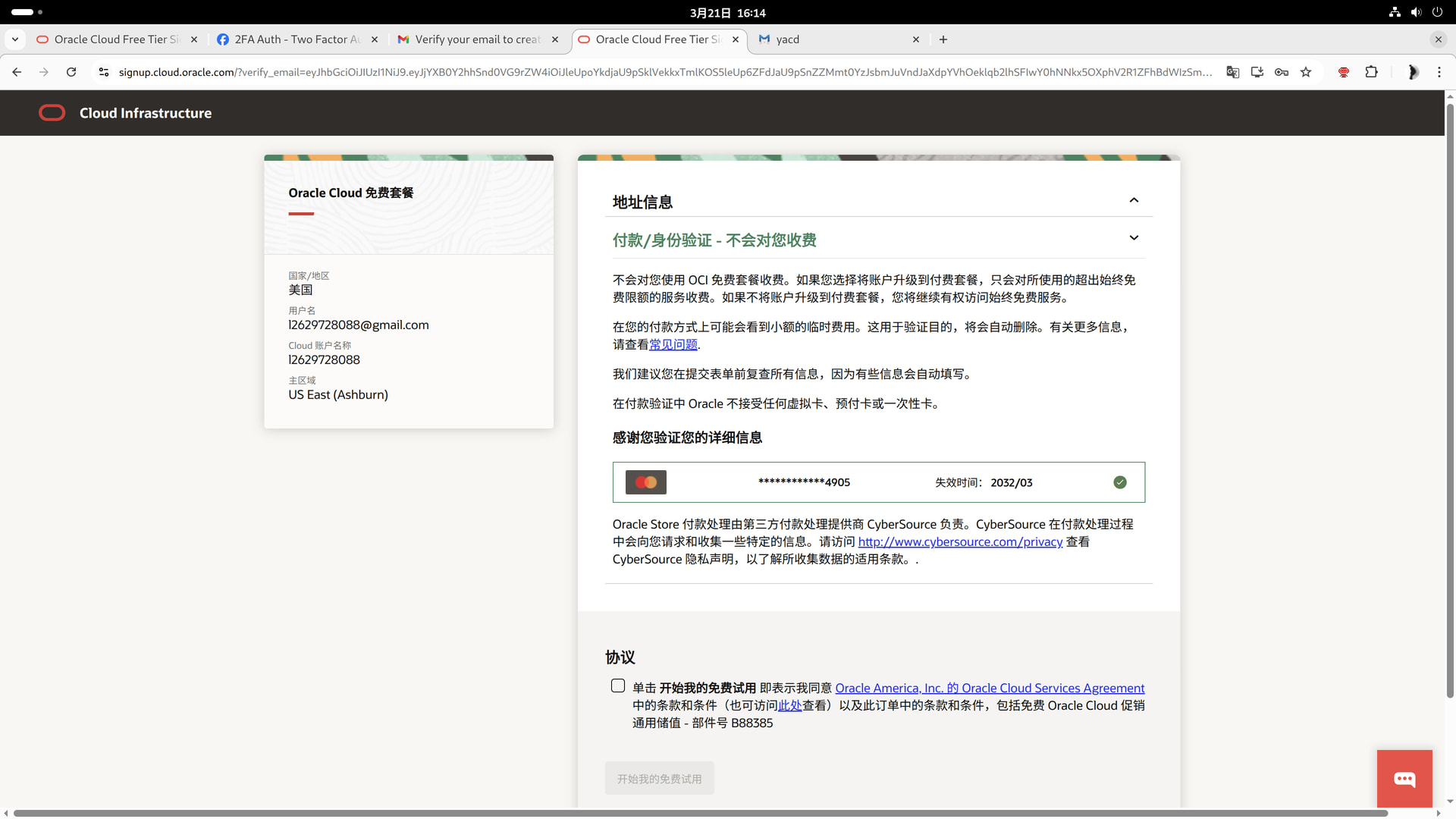Click the browser reload icon
The width and height of the screenshot is (1456, 819).
71,72
